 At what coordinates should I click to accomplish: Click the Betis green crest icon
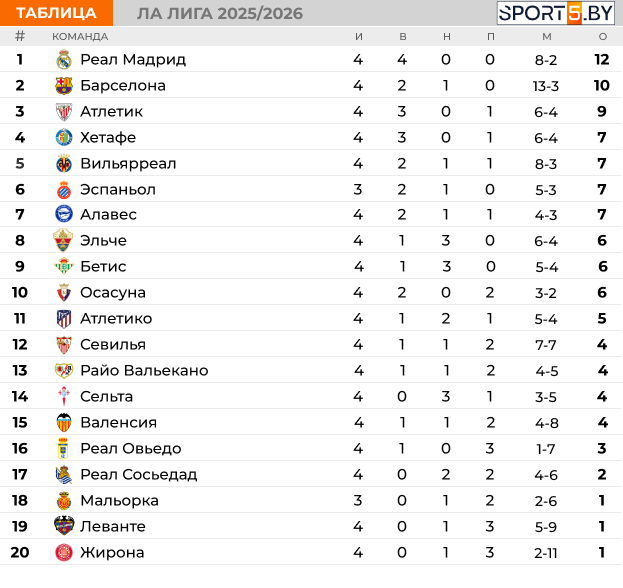(64, 266)
